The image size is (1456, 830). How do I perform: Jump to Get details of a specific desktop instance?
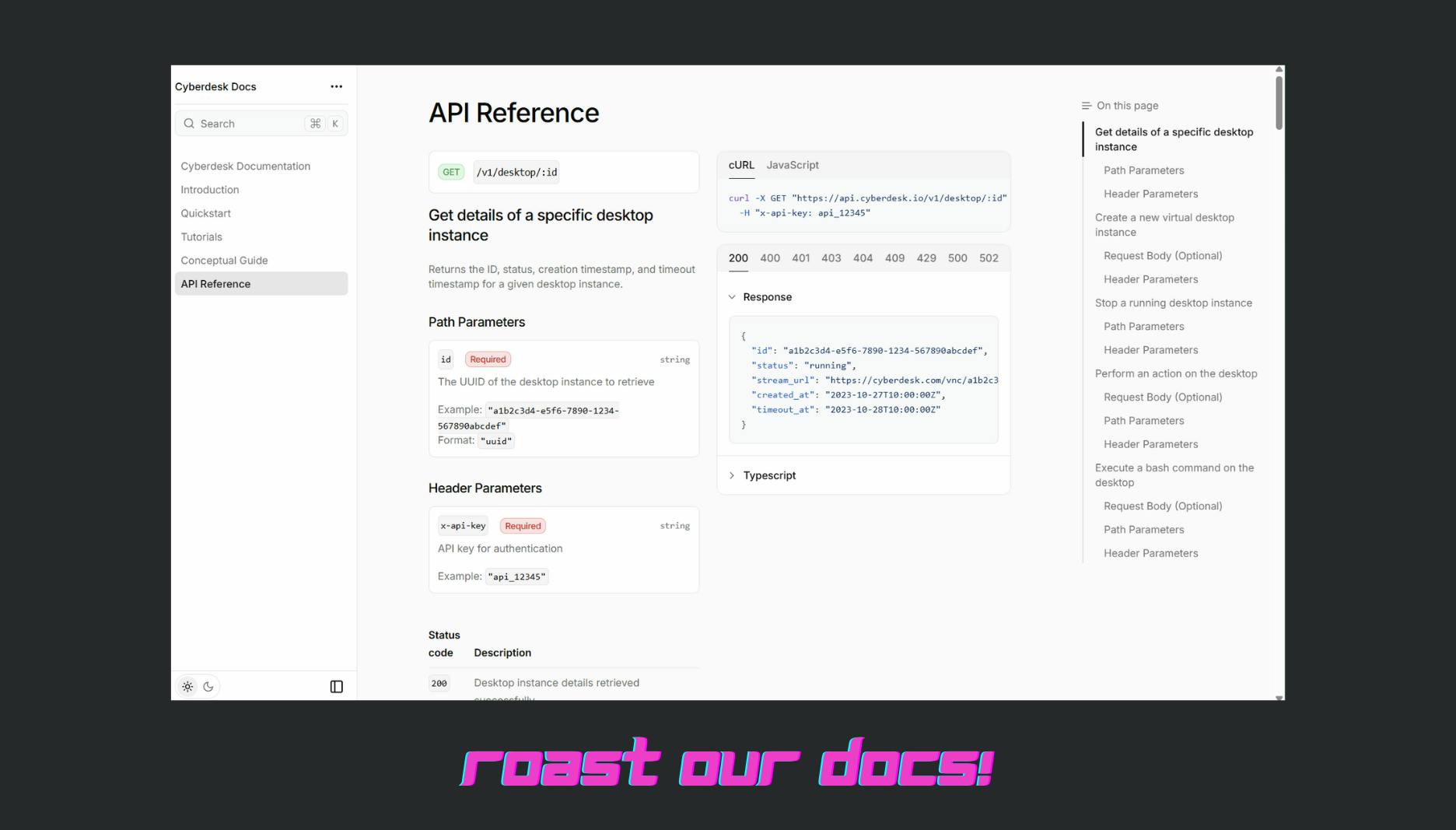point(1174,139)
